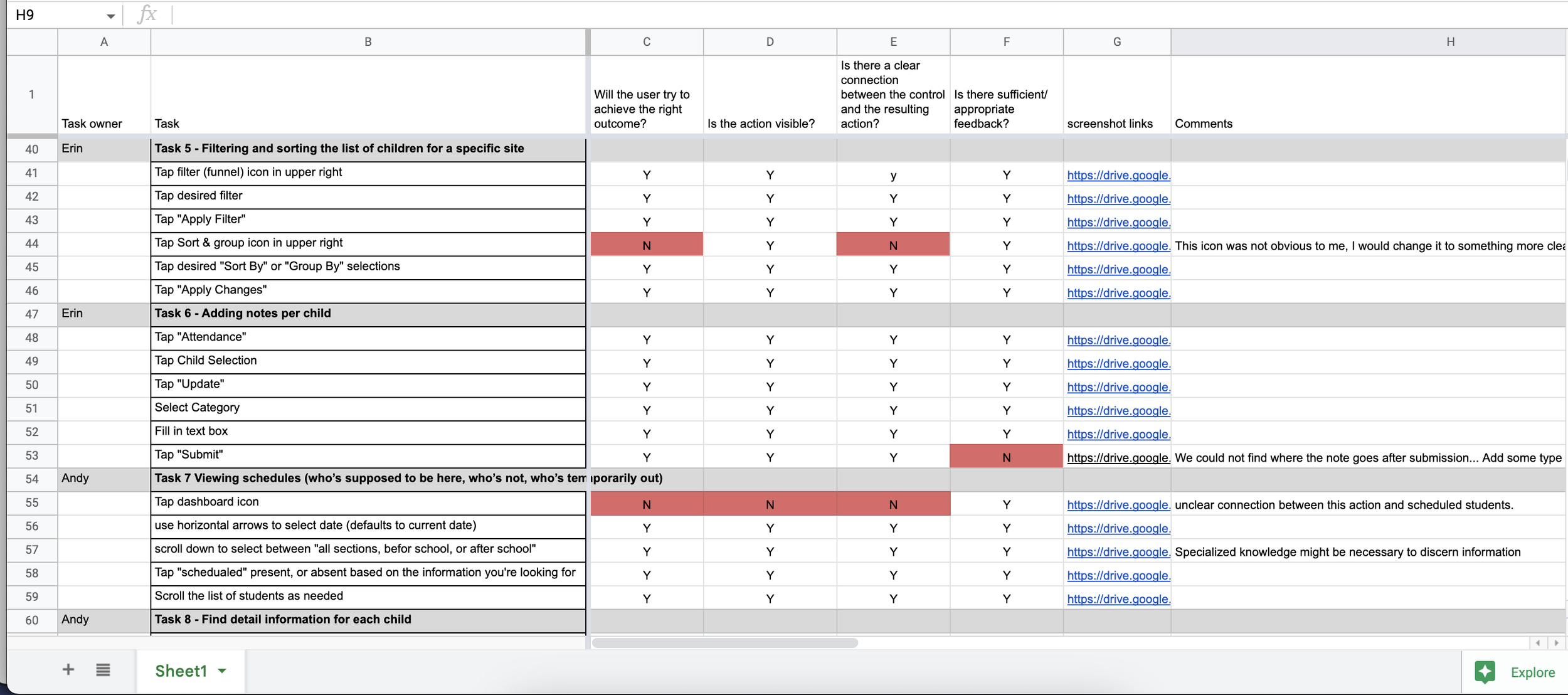
Task: Click the Explore button label
Action: coord(1532,672)
